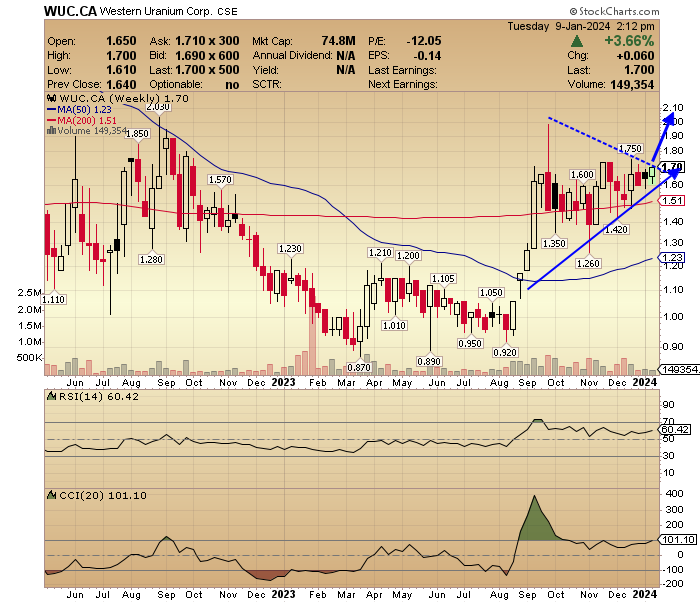Image resolution: width=700 pixels, height=603 pixels.
Task: Click the WUC.CA ticker title
Action: pyautogui.click(x=70, y=11)
